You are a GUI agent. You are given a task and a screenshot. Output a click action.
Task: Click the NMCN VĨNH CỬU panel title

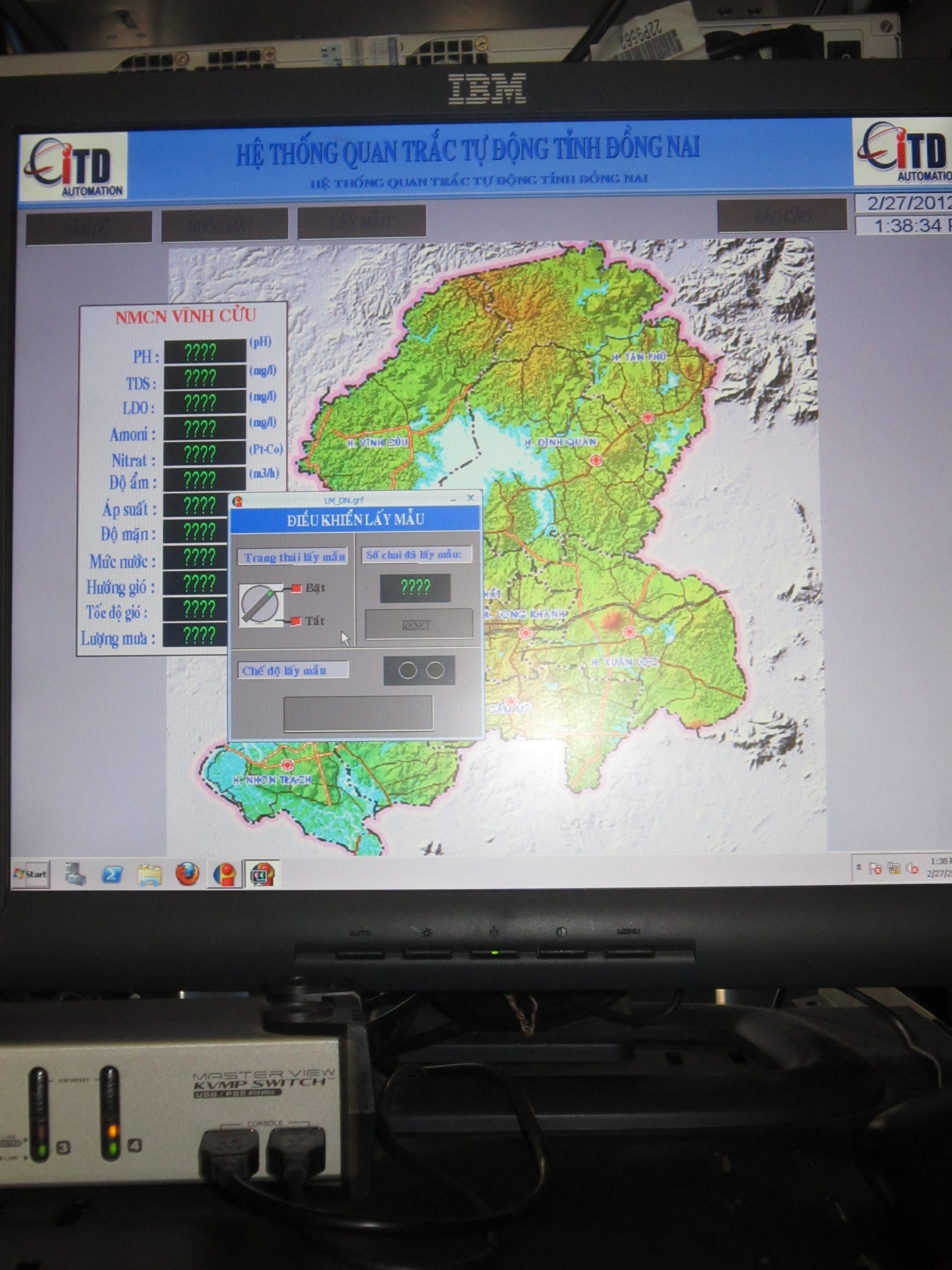tap(185, 316)
